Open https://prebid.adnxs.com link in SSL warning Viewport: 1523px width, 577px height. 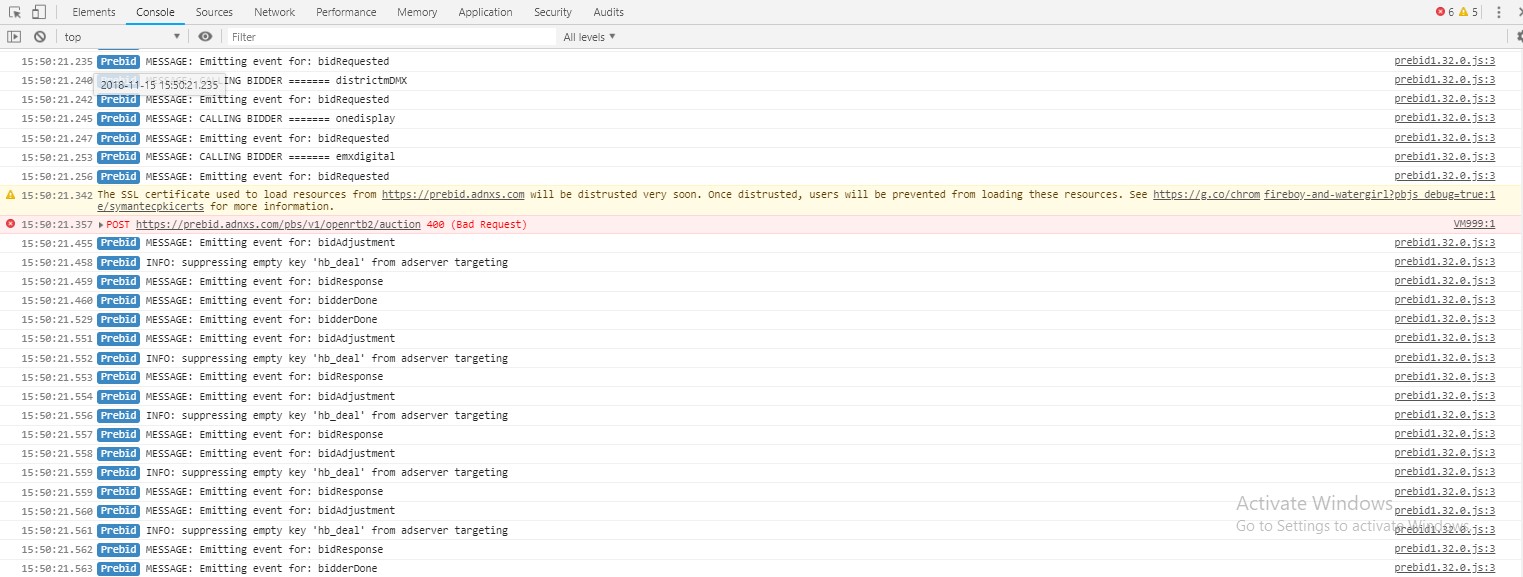(453, 194)
